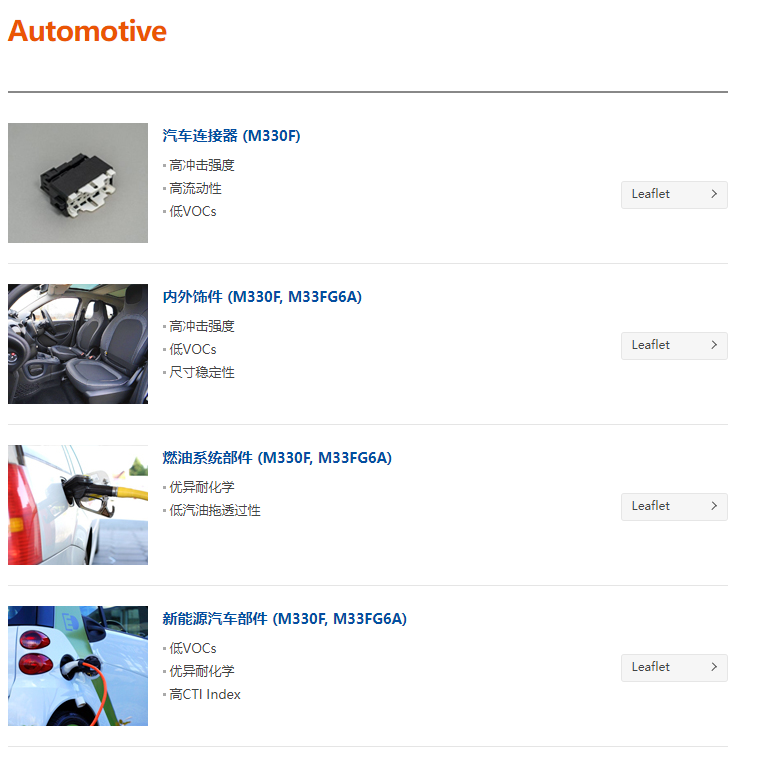This screenshot has height=766, width=763.
Task: Open the Leaflet text for 内外饰件
Action: click(650, 345)
